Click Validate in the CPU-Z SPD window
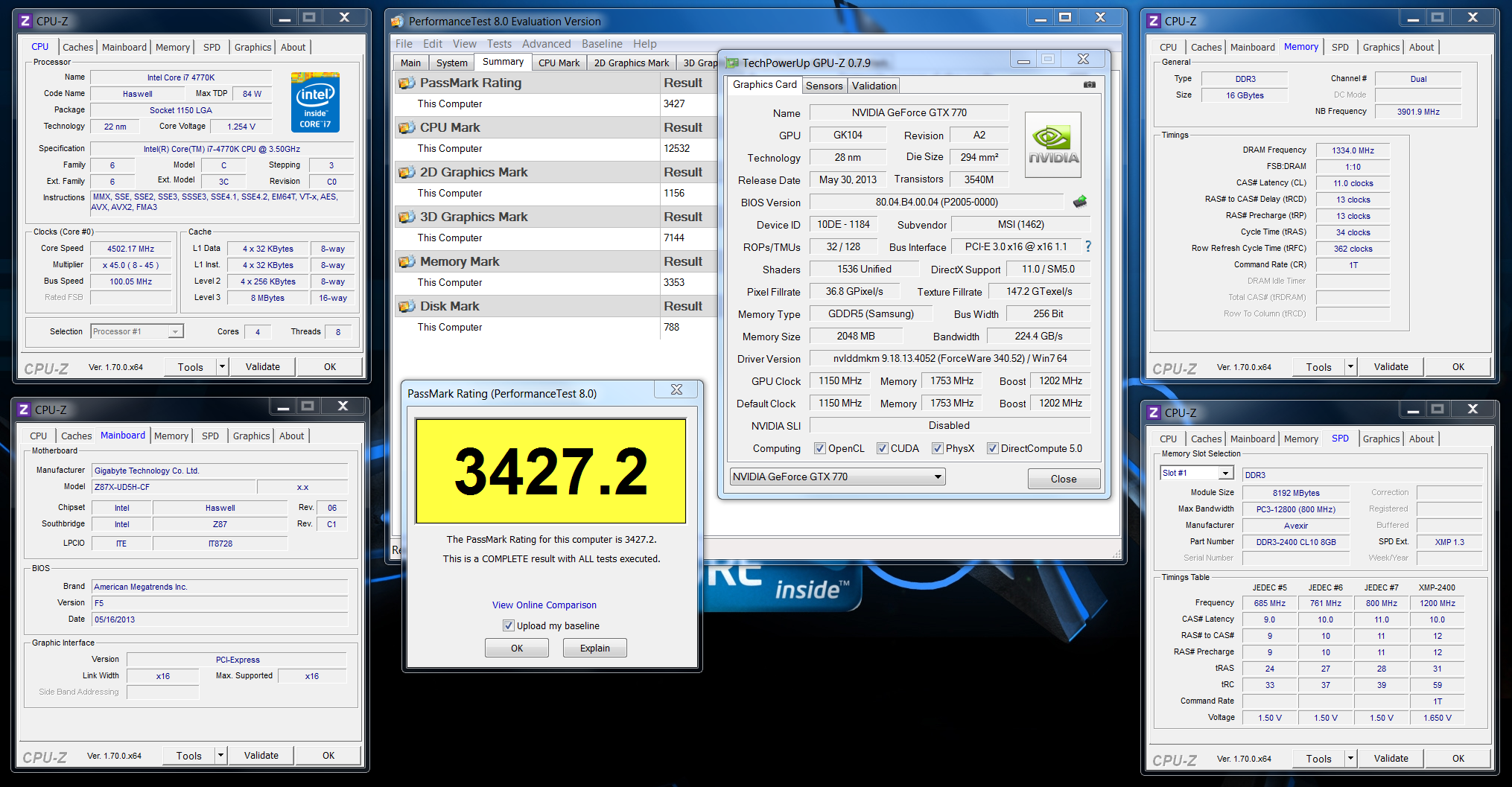This screenshot has height=787, width=1512. point(1391,758)
